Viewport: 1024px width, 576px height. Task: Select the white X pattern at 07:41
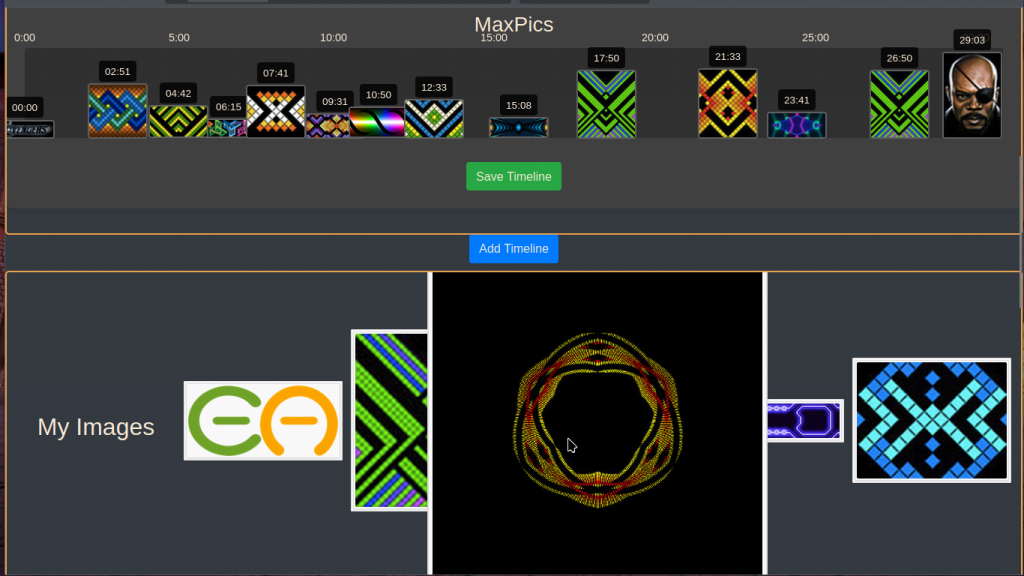pos(276,112)
